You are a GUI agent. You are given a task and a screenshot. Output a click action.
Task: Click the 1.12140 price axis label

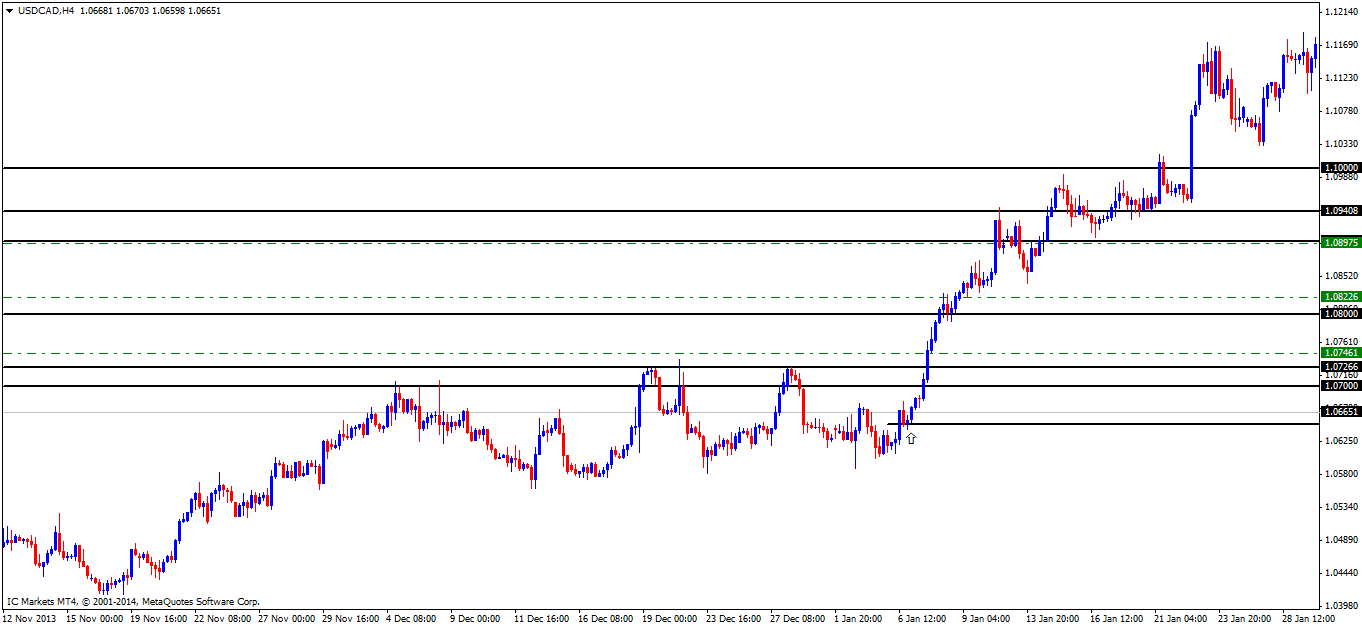coord(1342,12)
